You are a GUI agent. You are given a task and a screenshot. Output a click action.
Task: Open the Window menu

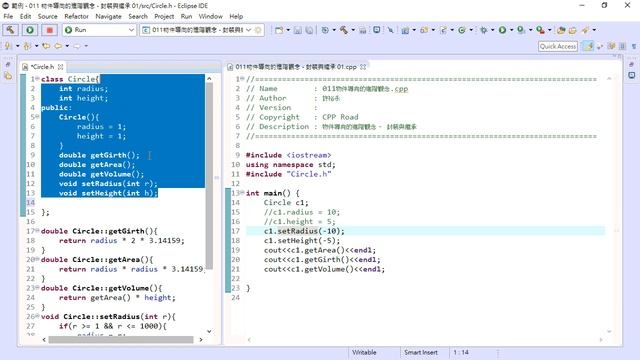click(211, 16)
